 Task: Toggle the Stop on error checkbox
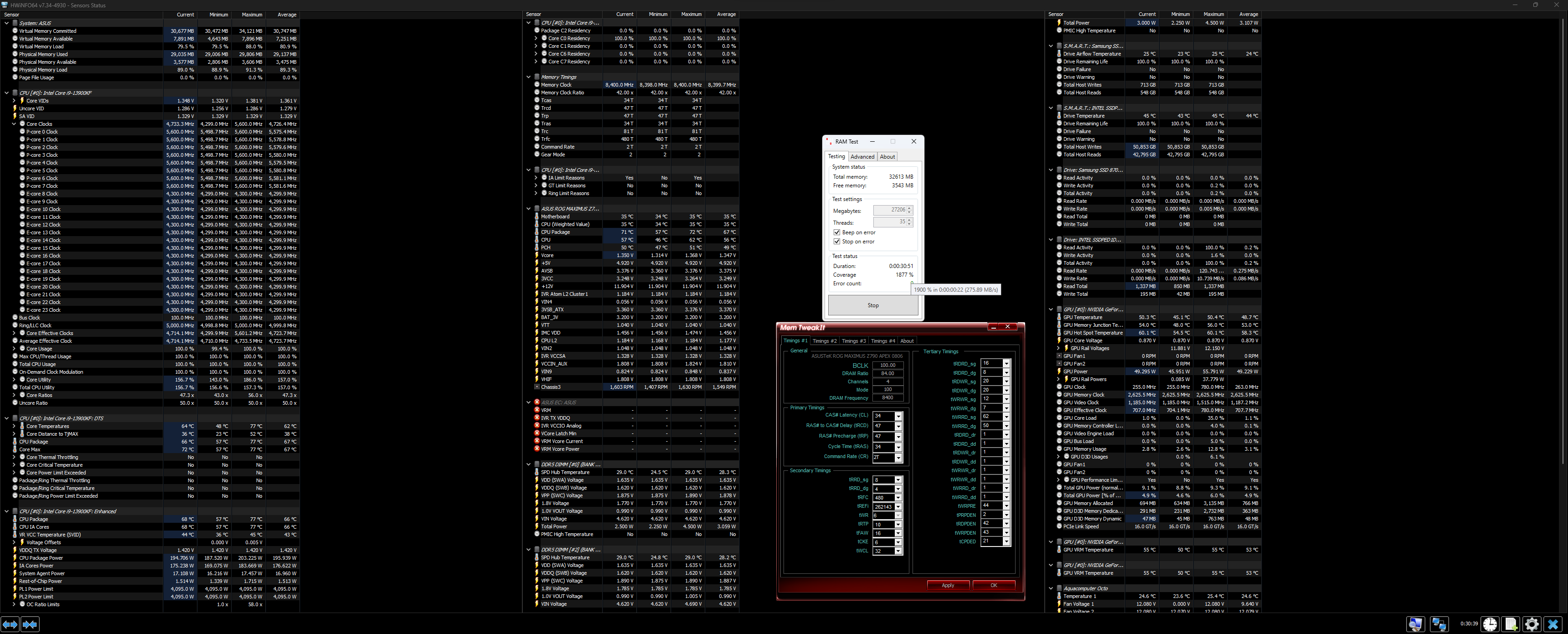click(x=837, y=242)
